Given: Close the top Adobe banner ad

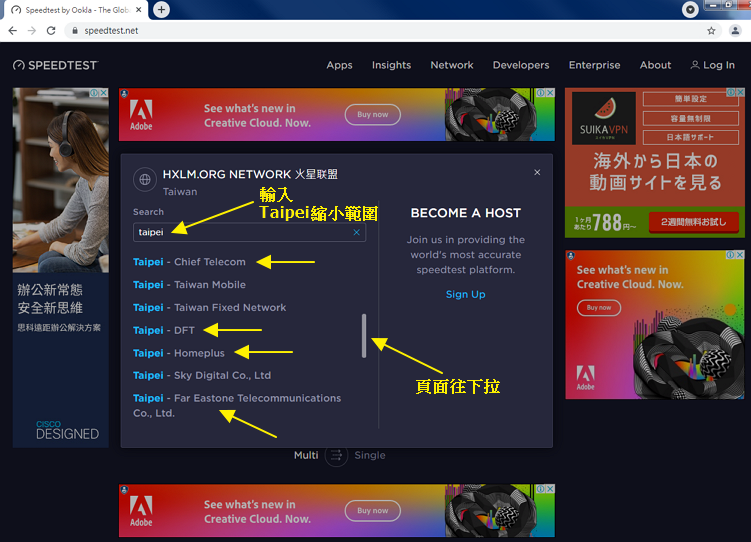Looking at the screenshot, I should (x=550, y=92).
